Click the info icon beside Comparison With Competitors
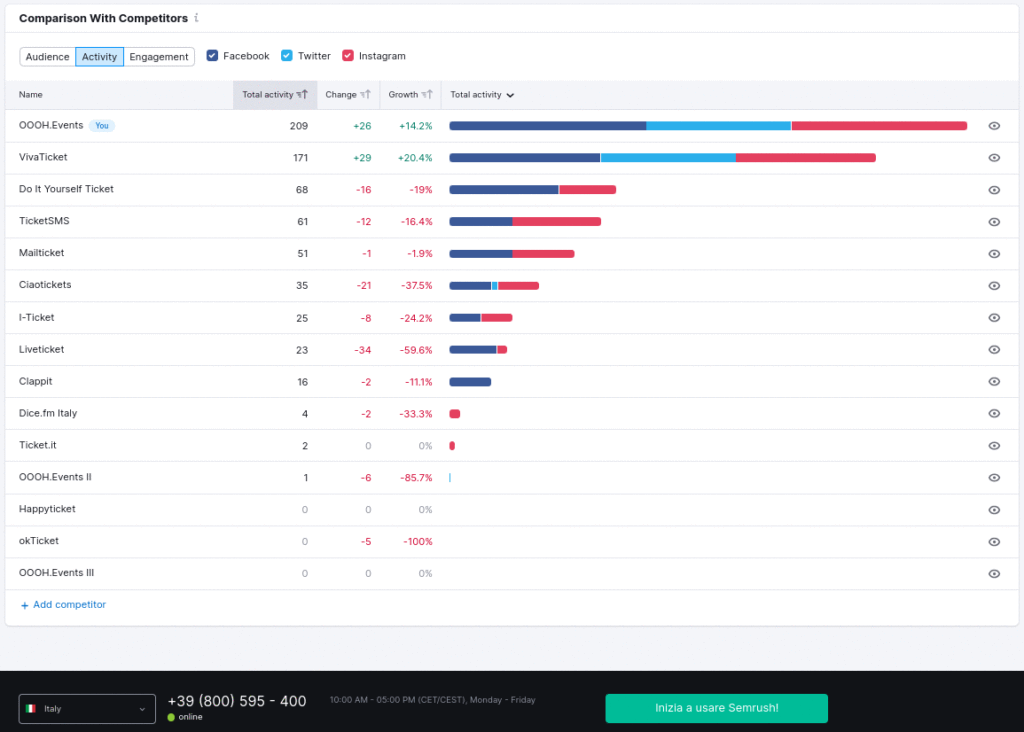1024x732 pixels. coord(197,18)
